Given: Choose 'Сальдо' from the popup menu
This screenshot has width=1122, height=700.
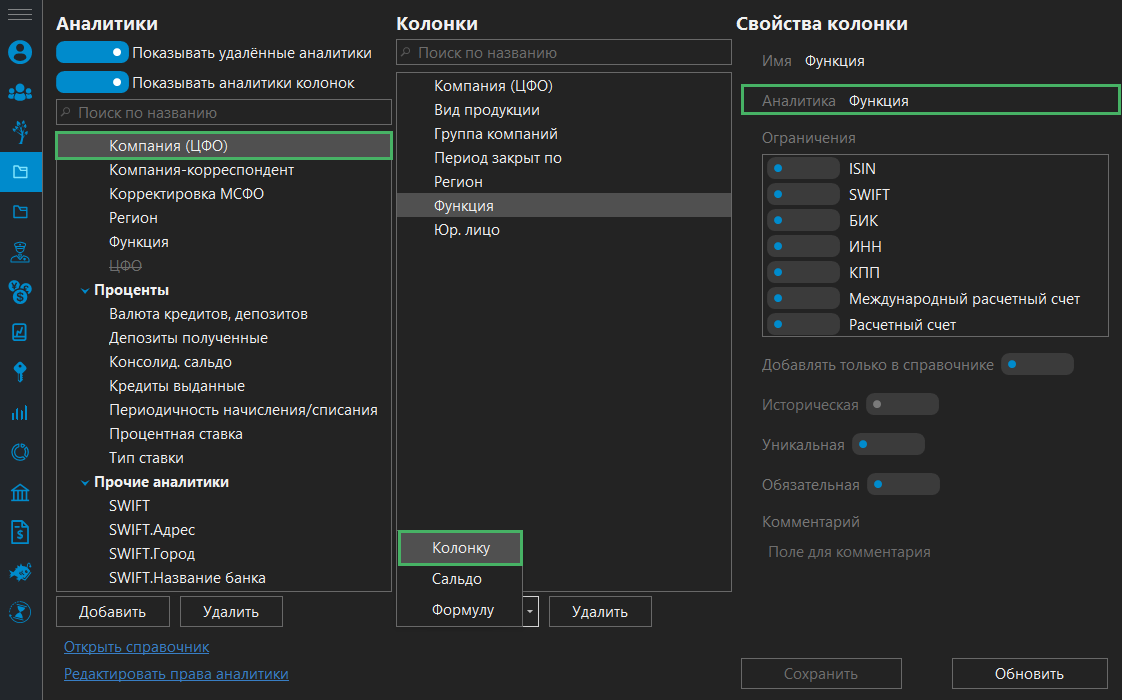Looking at the screenshot, I should pyautogui.click(x=457, y=579).
